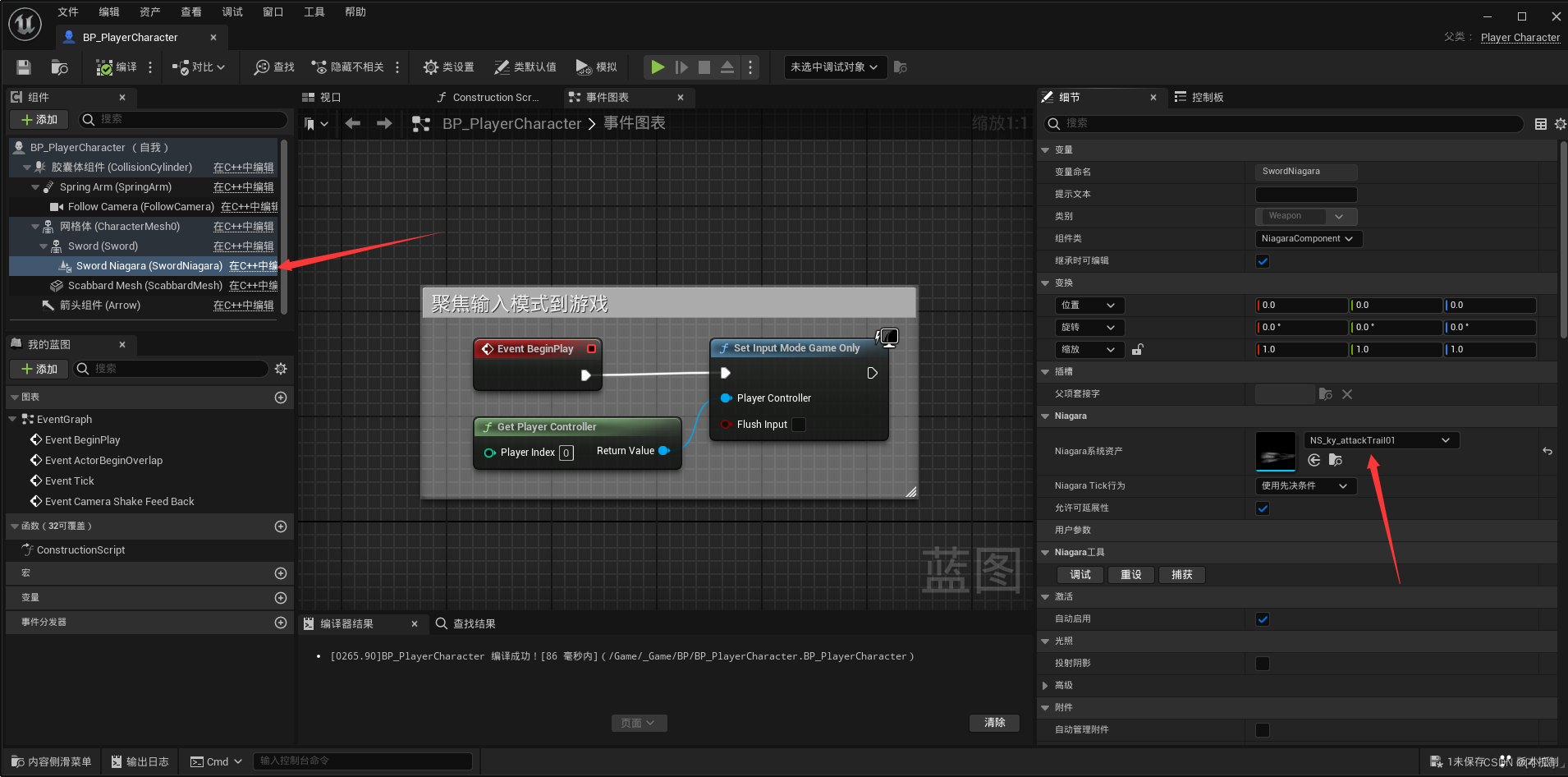Open graph bookmarks dropdown

point(316,124)
